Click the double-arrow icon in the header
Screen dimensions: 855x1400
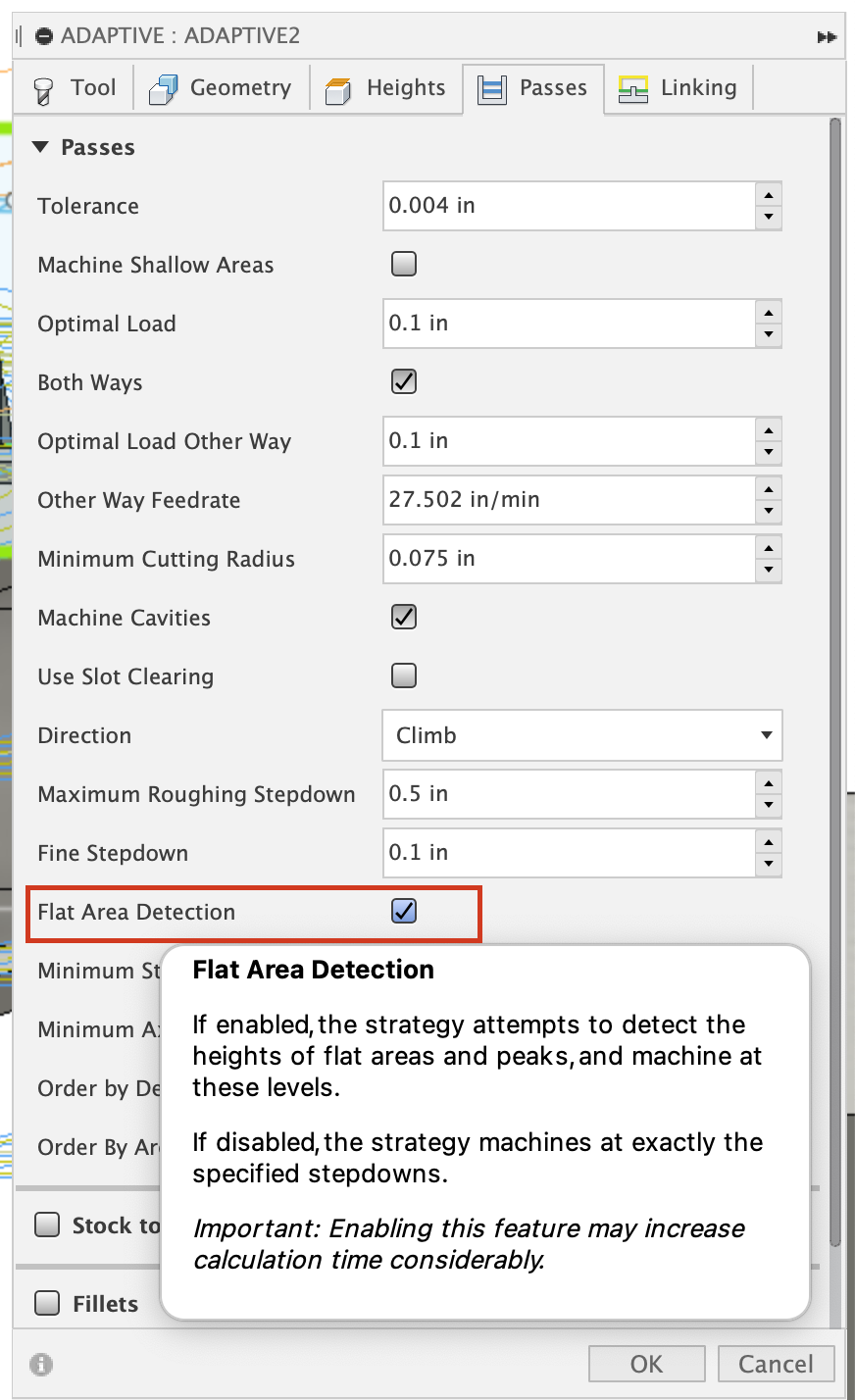click(x=827, y=34)
